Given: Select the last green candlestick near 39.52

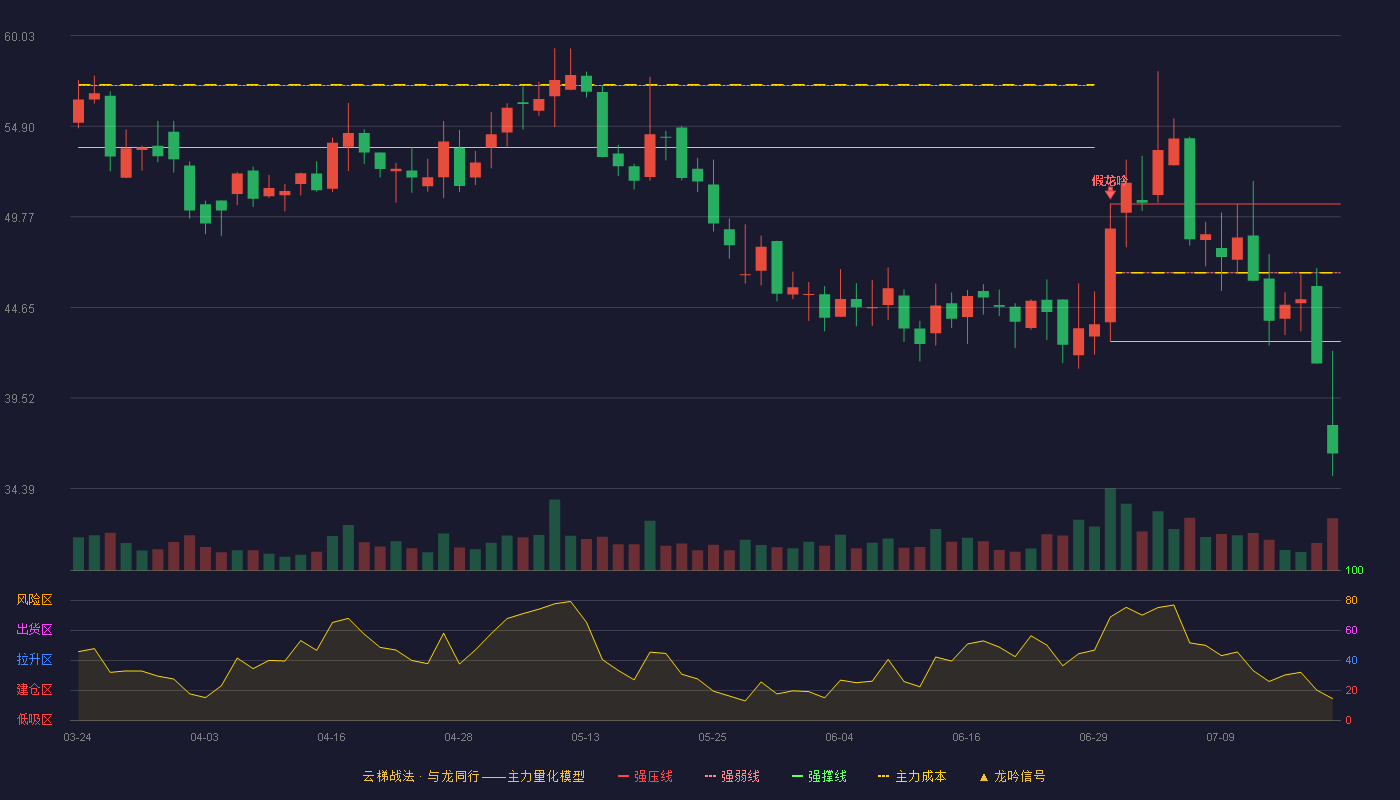Looking at the screenshot, I should [1332, 439].
